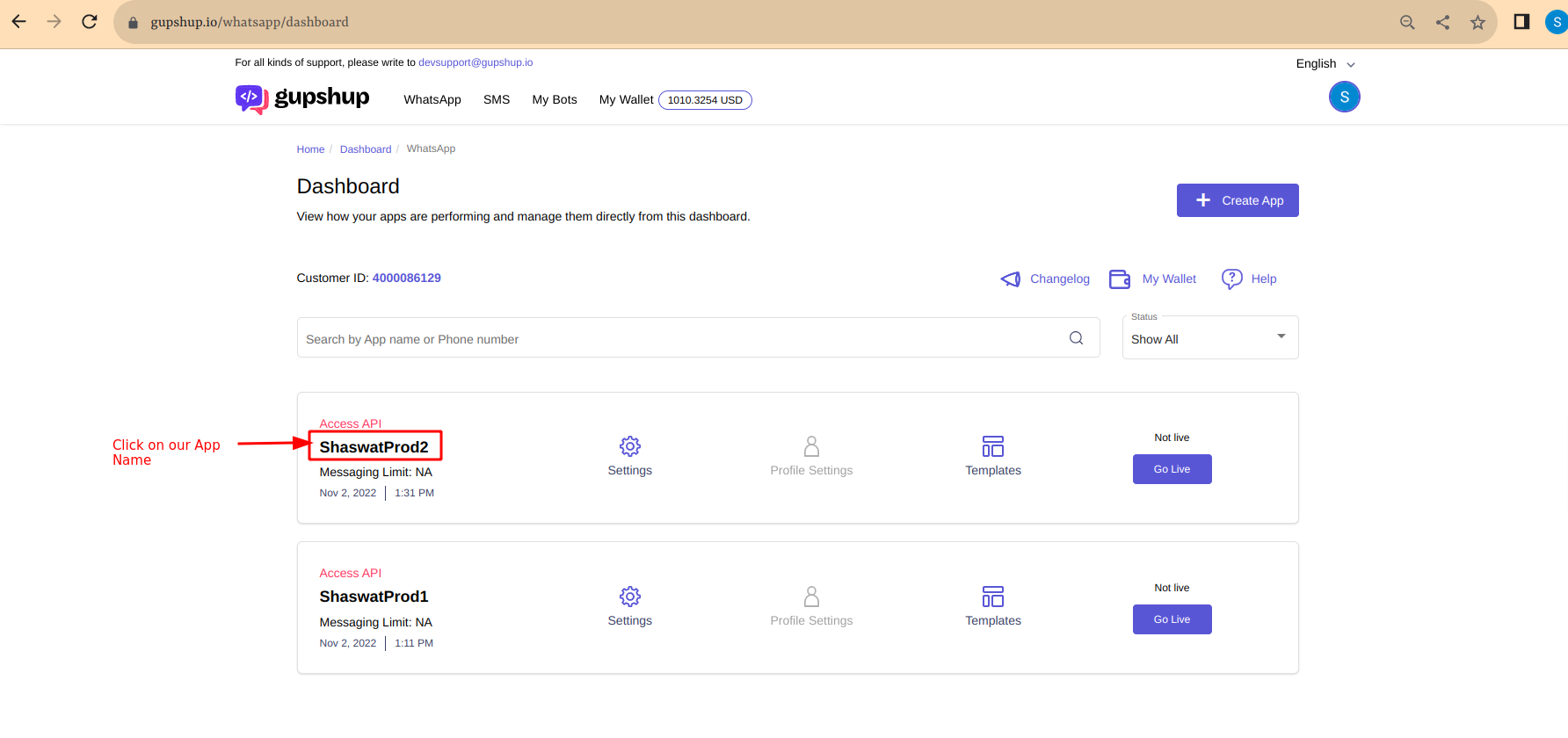Click Not live status for ShaswatProd1
This screenshot has height=738, width=1568.
pyautogui.click(x=1172, y=588)
